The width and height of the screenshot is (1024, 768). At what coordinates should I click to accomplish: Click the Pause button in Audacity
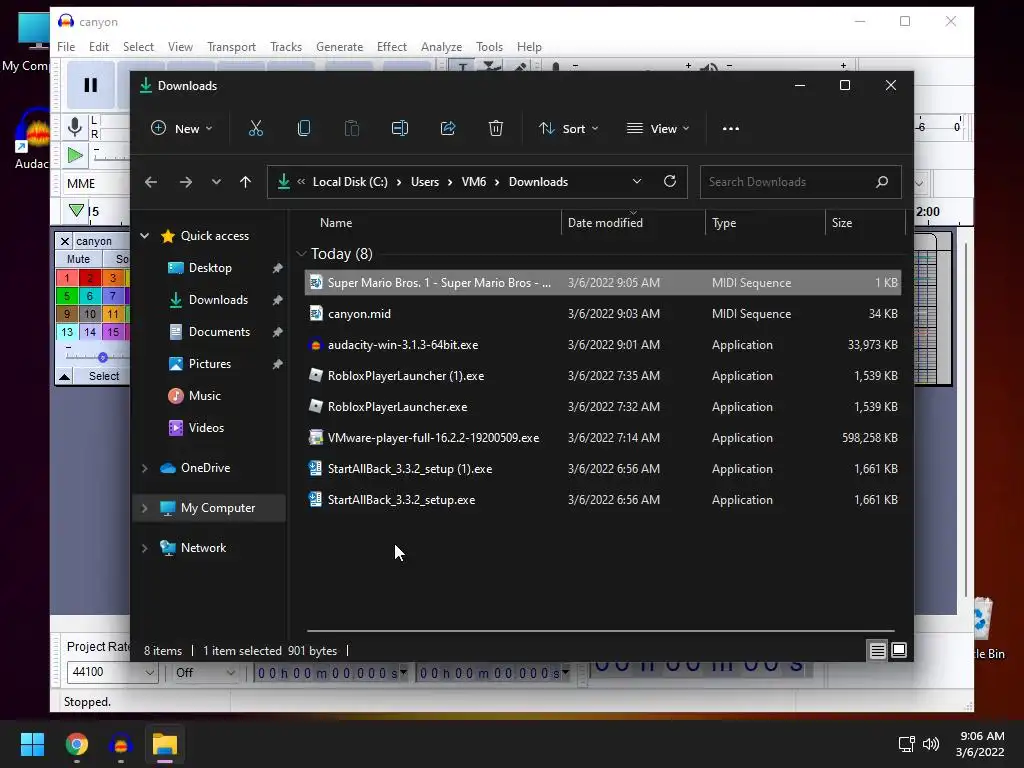91,85
